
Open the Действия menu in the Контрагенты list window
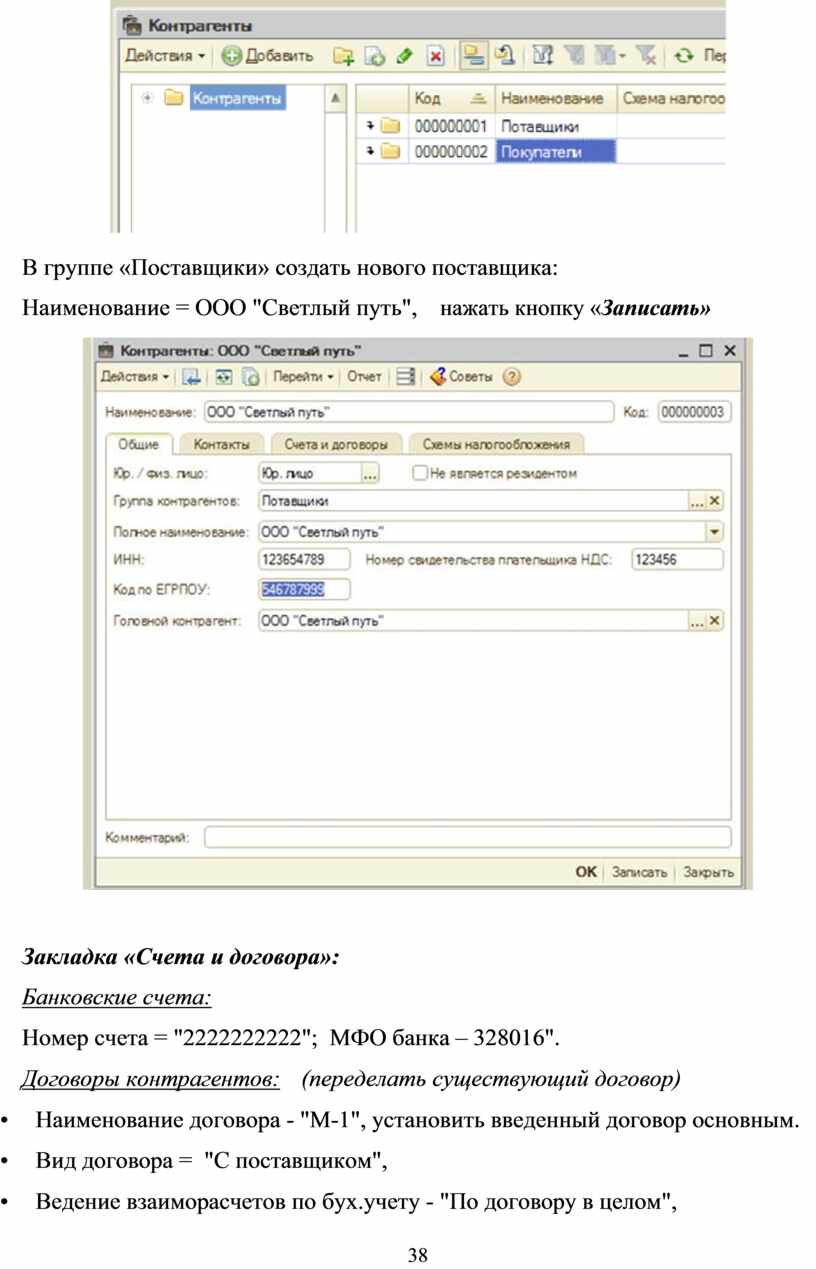(x=165, y=56)
